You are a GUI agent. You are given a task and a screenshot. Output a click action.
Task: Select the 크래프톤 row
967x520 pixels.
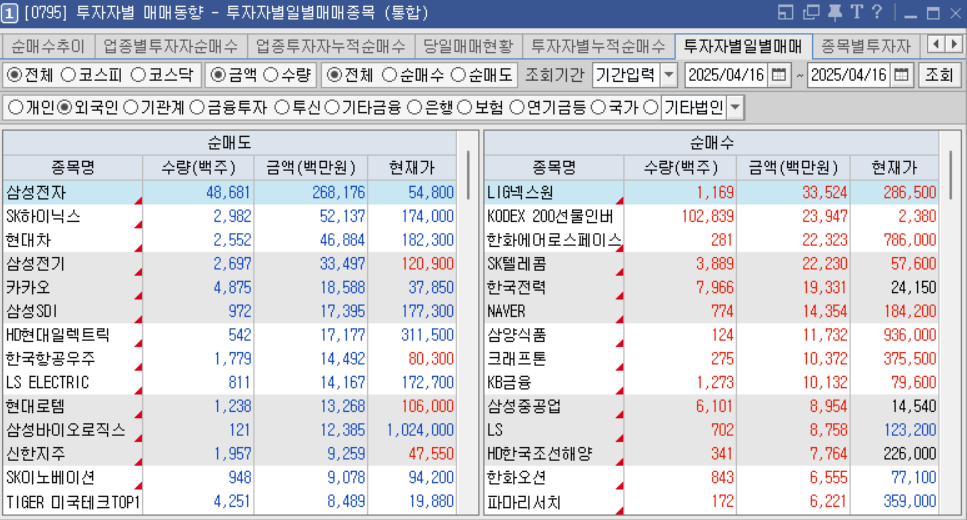(x=712, y=359)
